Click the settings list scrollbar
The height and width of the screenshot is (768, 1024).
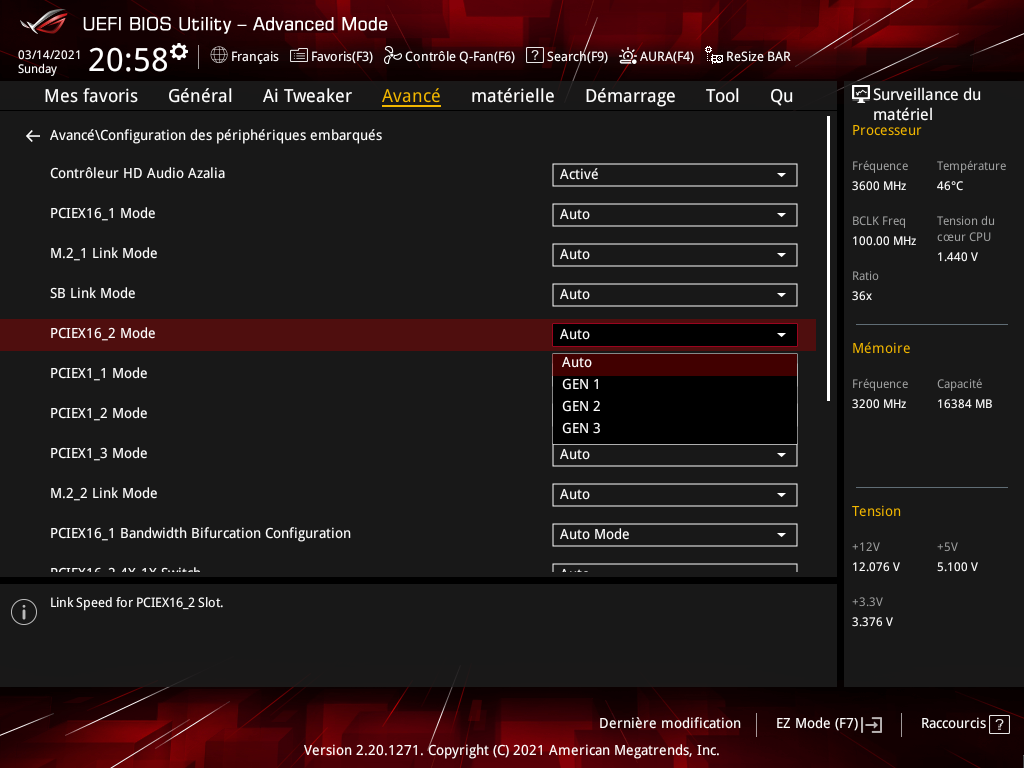[828, 259]
